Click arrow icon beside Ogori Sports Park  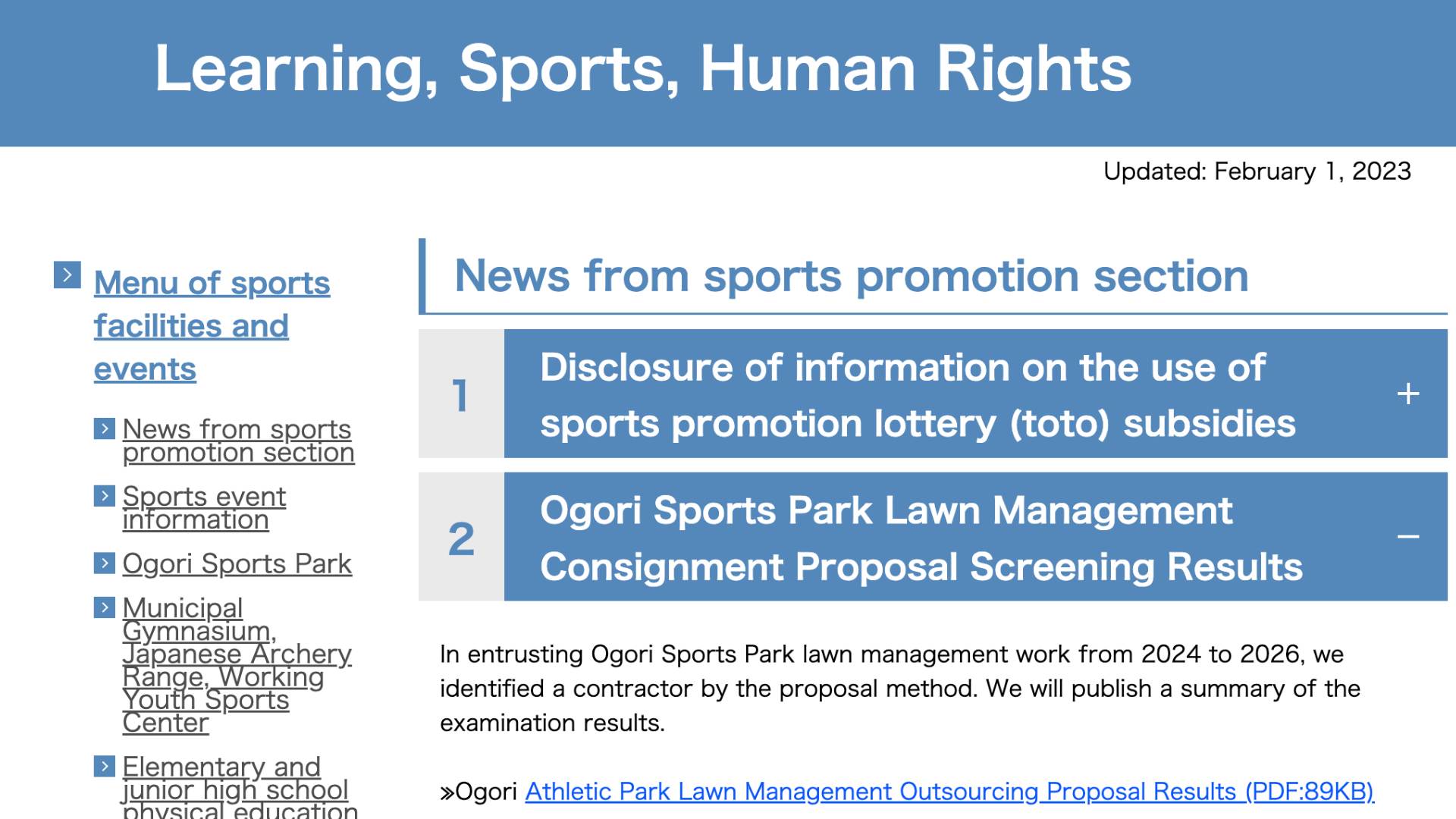[x=105, y=563]
